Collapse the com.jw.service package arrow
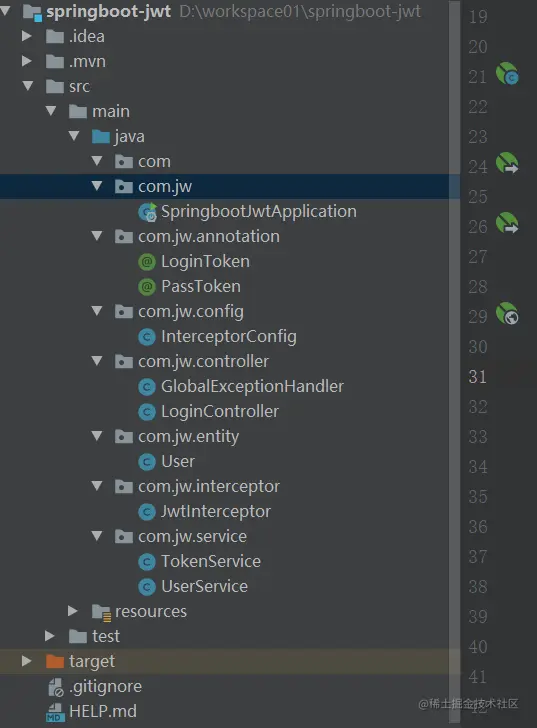The image size is (537, 728). 97,536
